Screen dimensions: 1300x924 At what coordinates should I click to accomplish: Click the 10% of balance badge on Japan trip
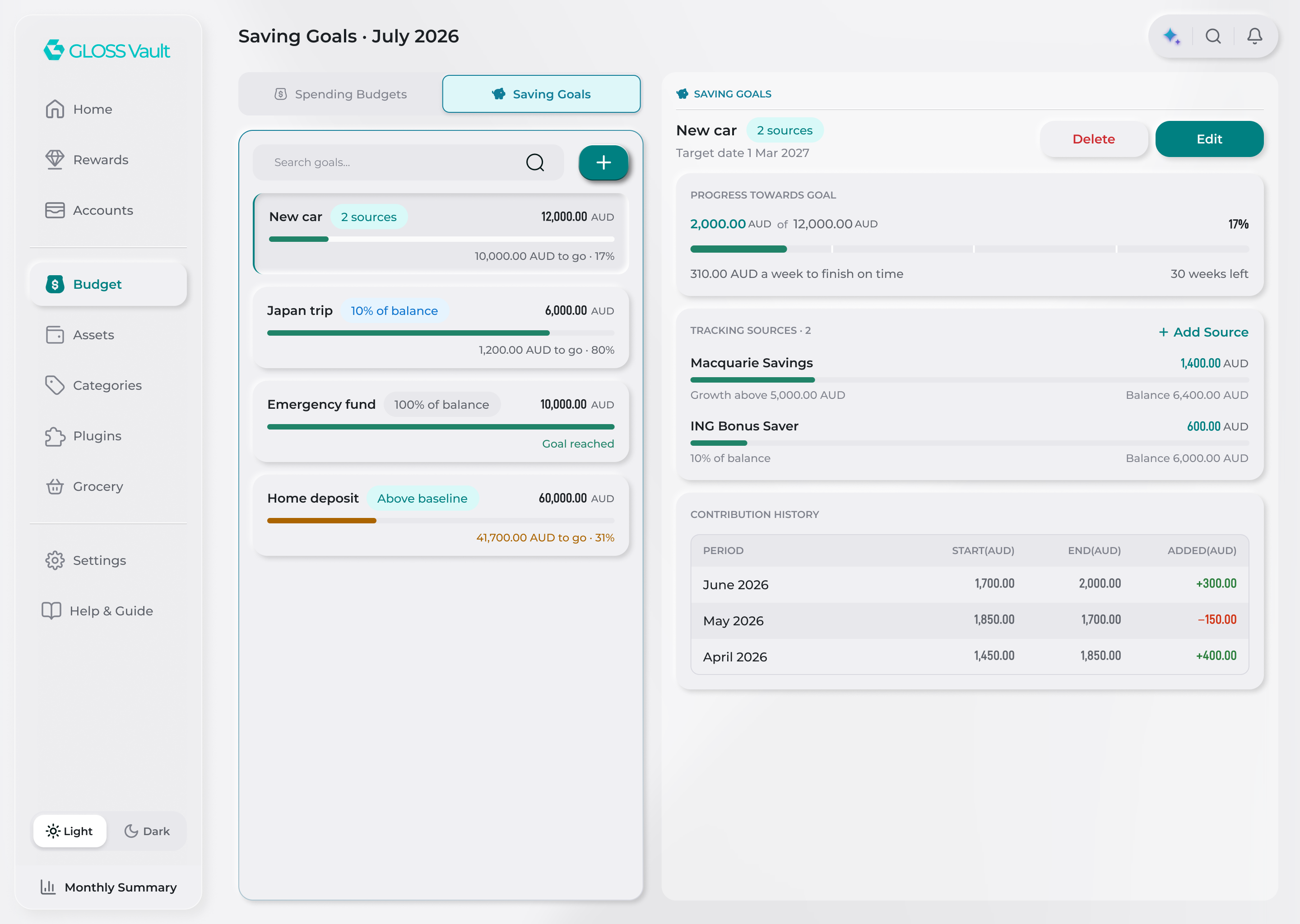[394, 311]
